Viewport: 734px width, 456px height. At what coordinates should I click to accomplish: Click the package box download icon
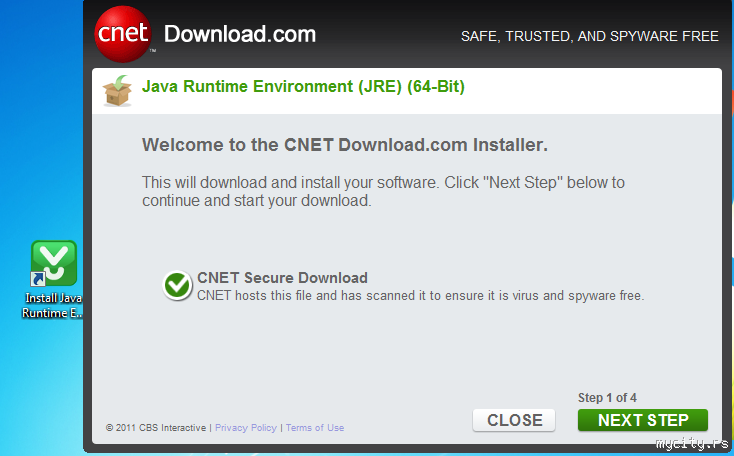(x=117, y=91)
